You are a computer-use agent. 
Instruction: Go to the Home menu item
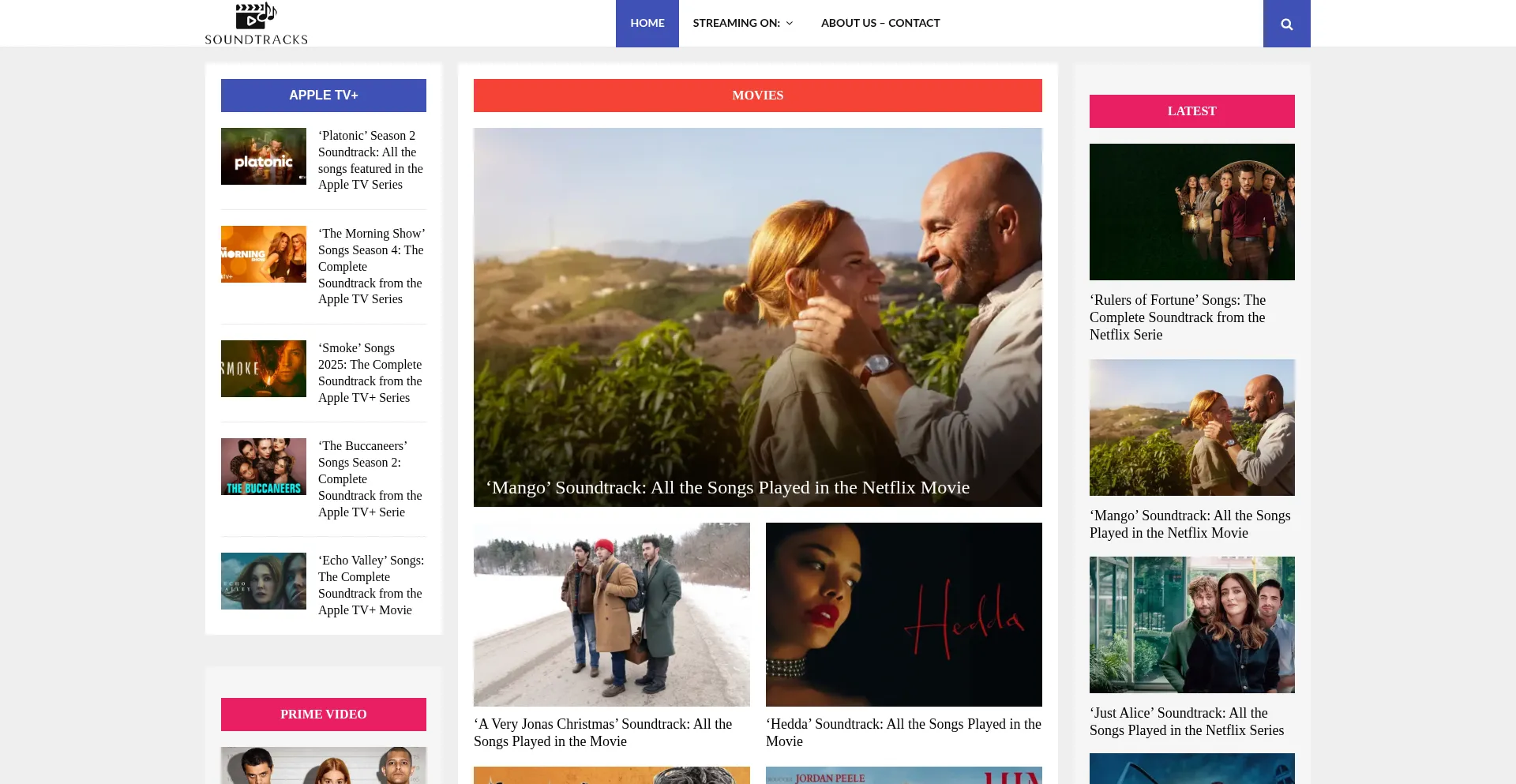coord(647,23)
